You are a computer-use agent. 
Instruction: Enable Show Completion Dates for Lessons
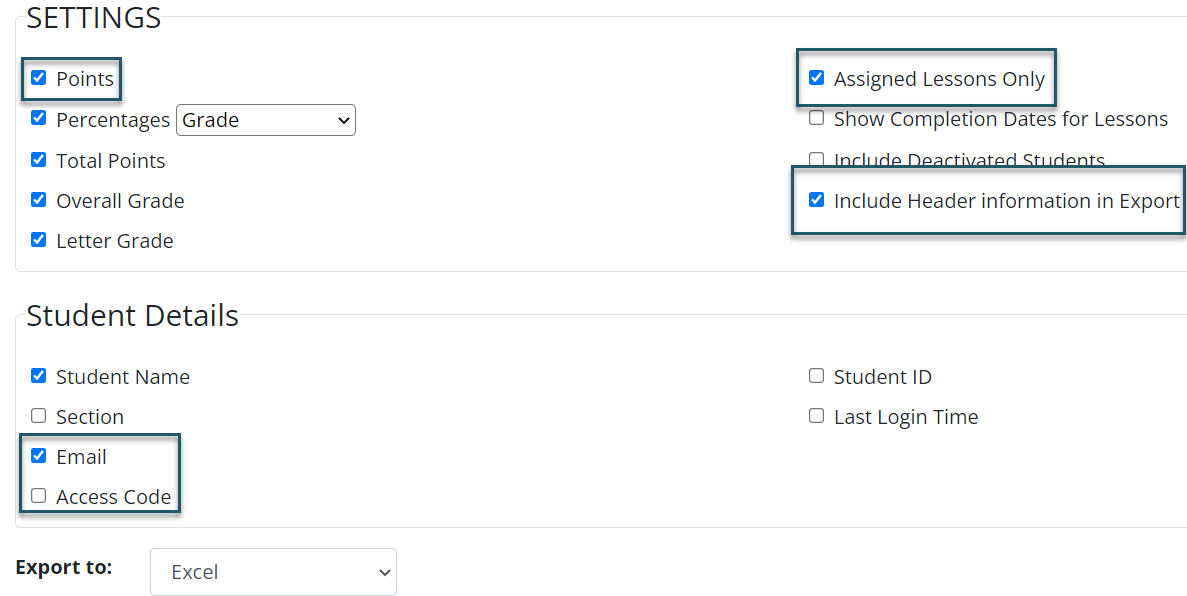pos(816,118)
